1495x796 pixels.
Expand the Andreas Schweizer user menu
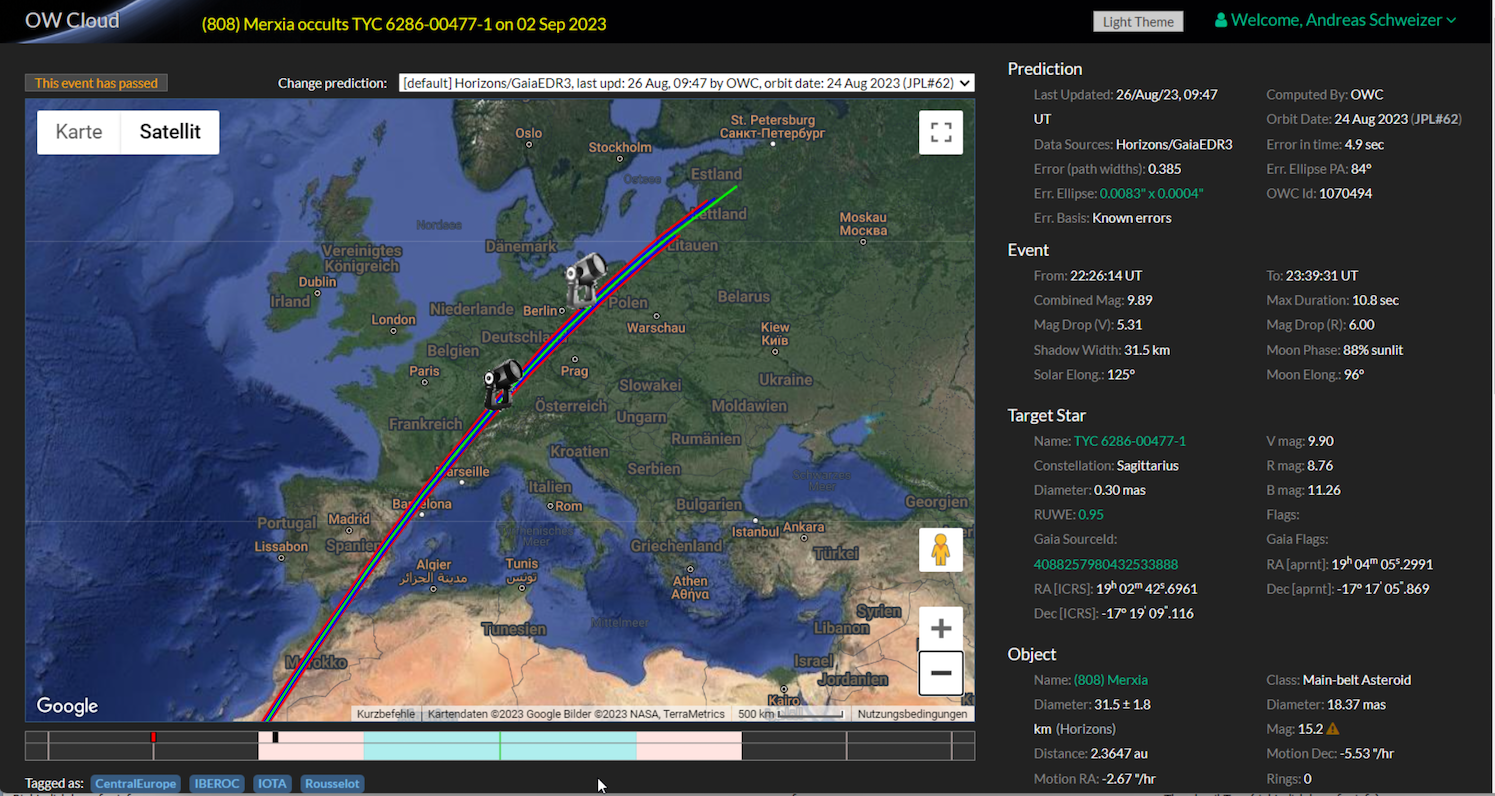(x=1335, y=20)
